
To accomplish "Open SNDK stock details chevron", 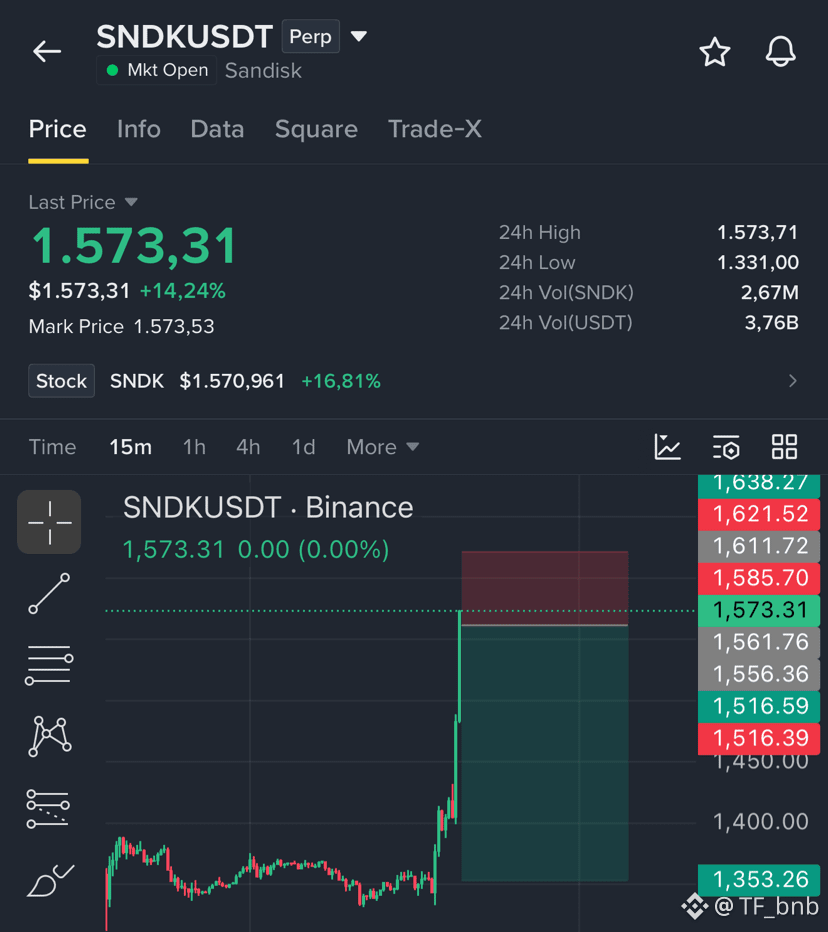I will tap(792, 381).
